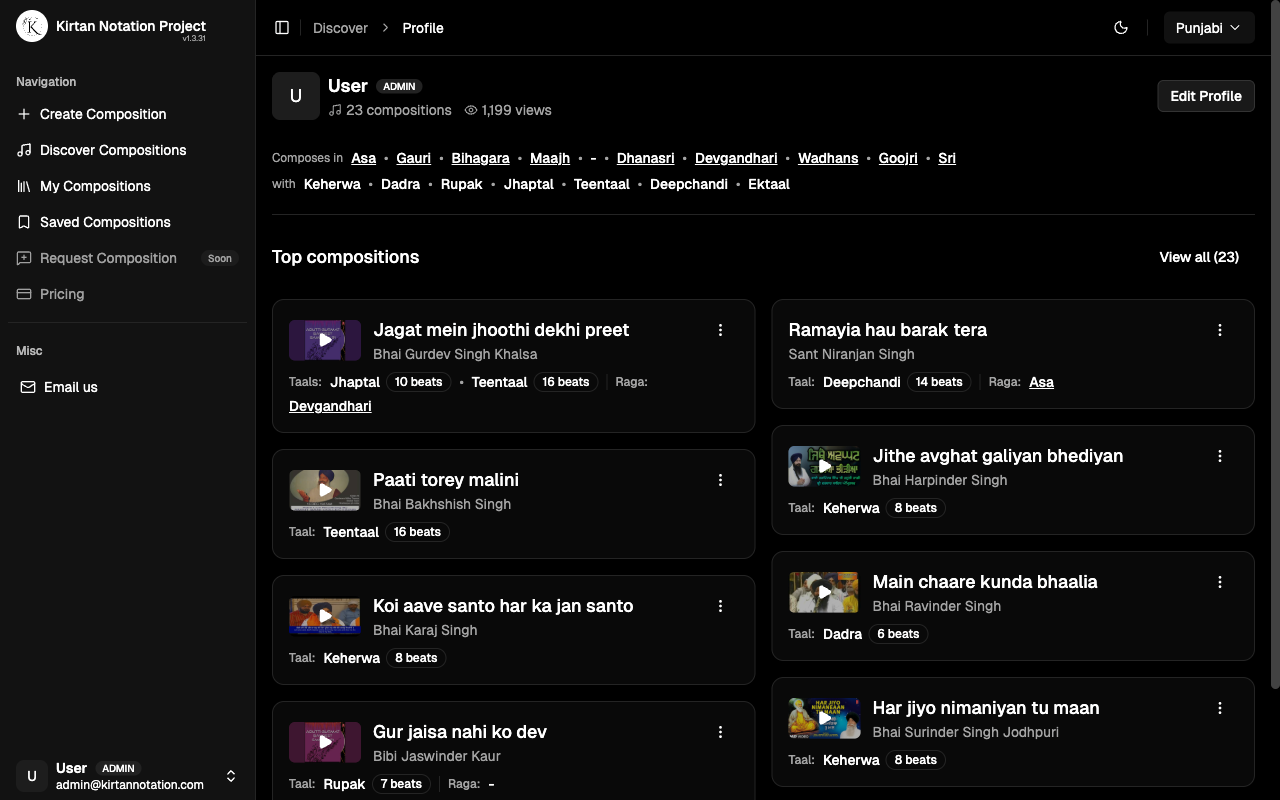Click the Edit Profile button
Image resolution: width=1280 pixels, height=800 pixels.
pos(1206,96)
